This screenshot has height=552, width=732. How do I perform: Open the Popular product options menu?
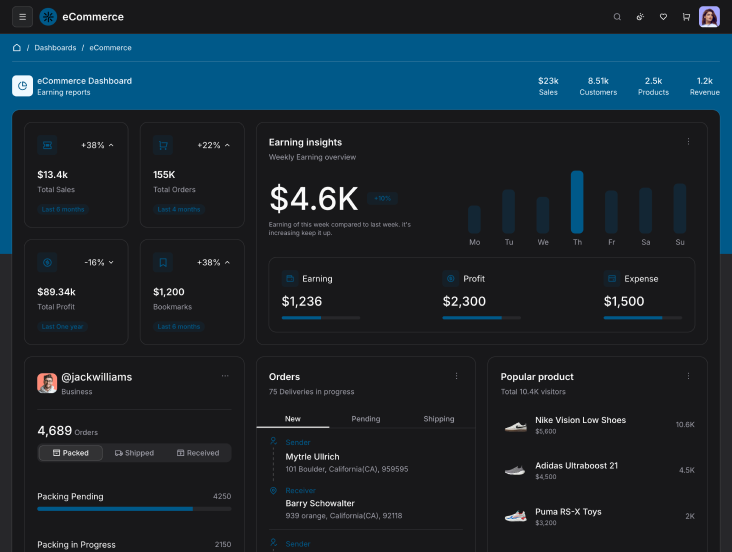(688, 376)
